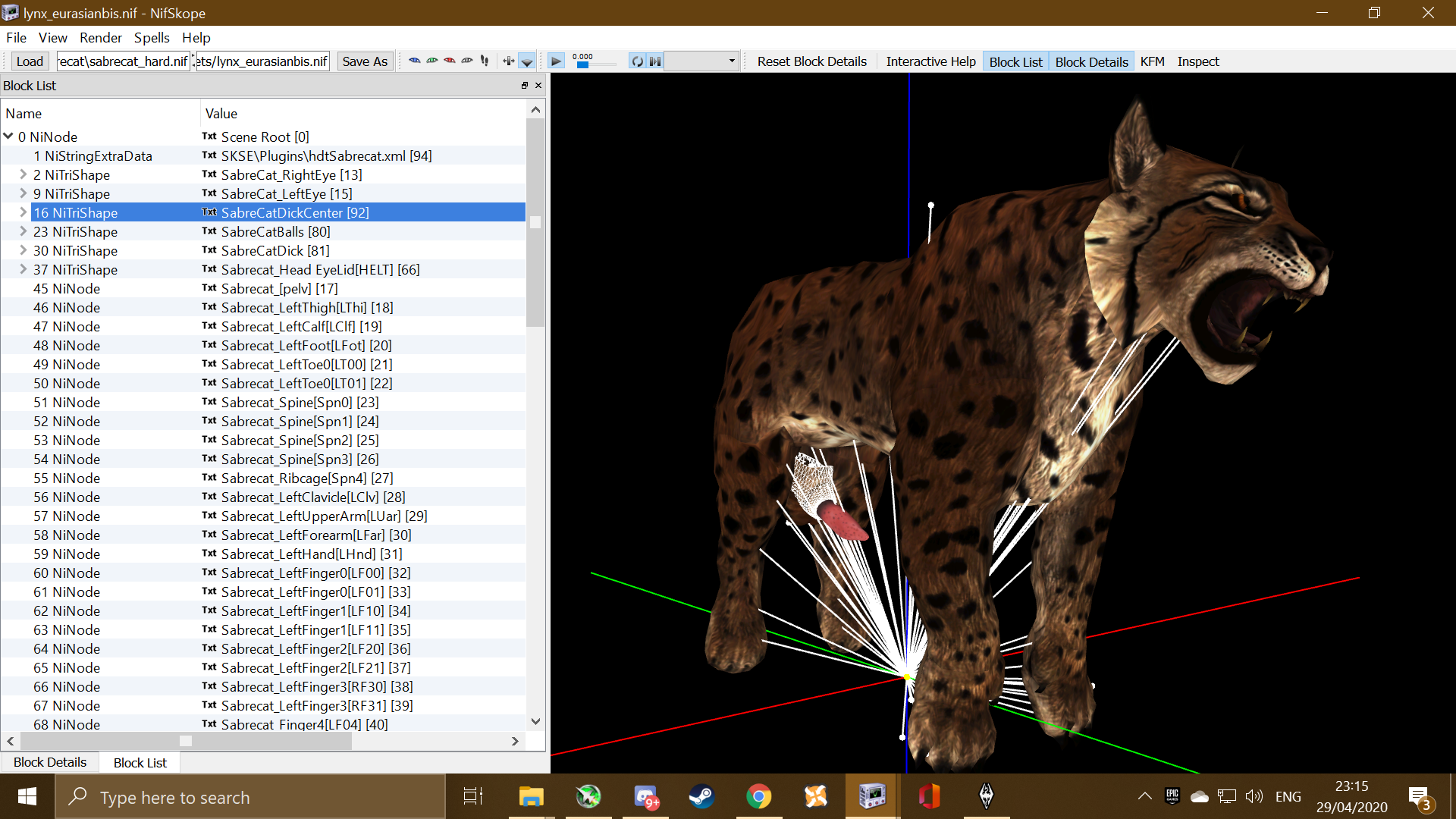Open the Help menu
This screenshot has height=819, width=1456.
pyautogui.click(x=196, y=37)
